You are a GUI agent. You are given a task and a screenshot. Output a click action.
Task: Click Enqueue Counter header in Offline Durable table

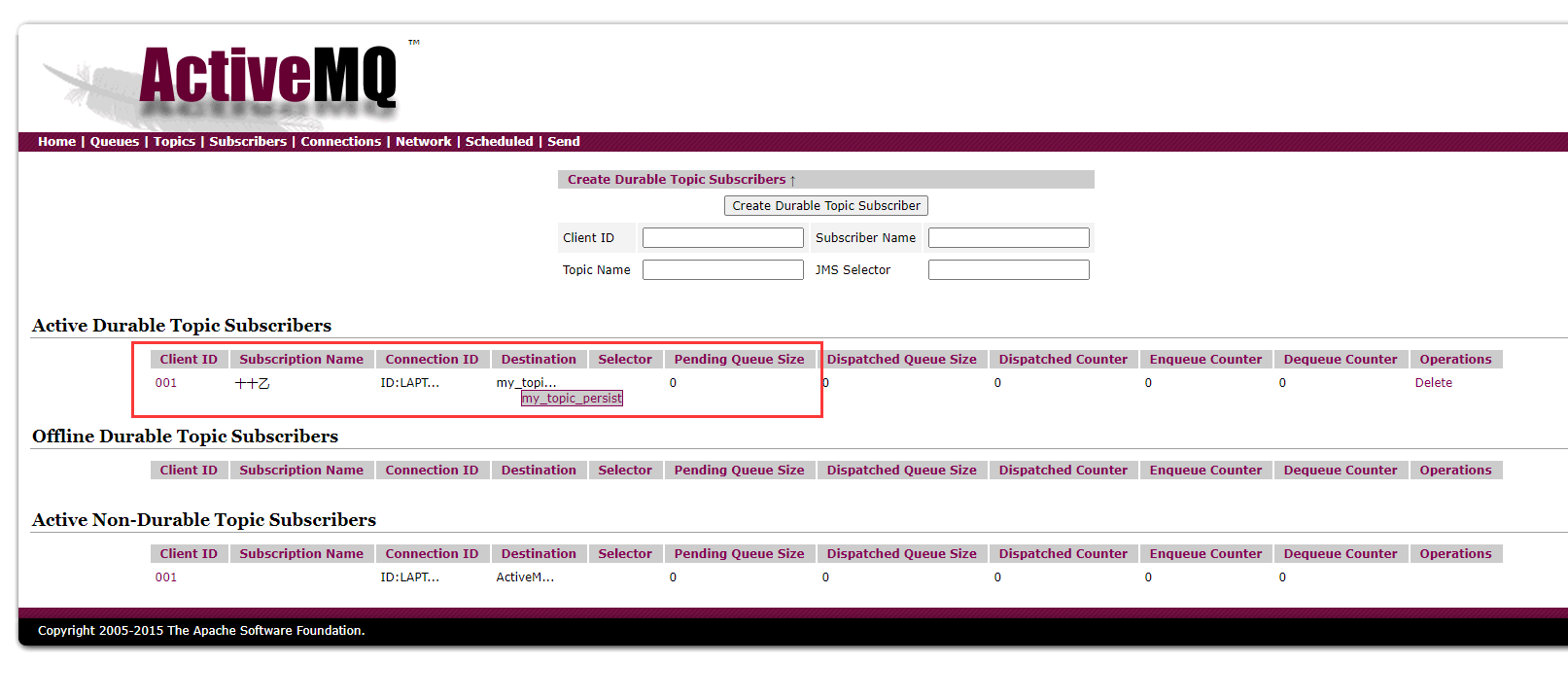point(1205,471)
